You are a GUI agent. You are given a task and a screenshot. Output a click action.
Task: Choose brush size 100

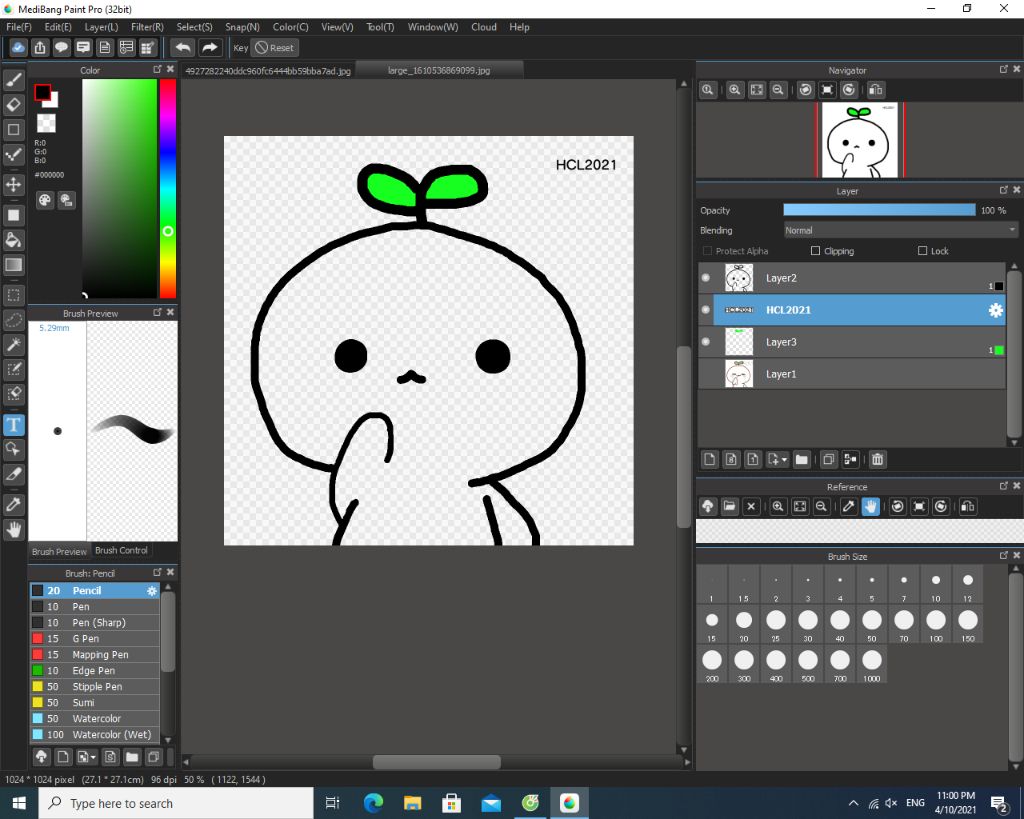coord(936,624)
